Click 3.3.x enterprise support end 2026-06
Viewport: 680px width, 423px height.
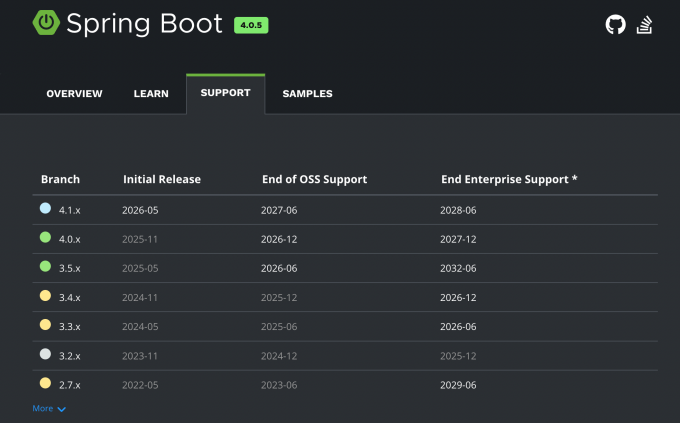(x=458, y=327)
